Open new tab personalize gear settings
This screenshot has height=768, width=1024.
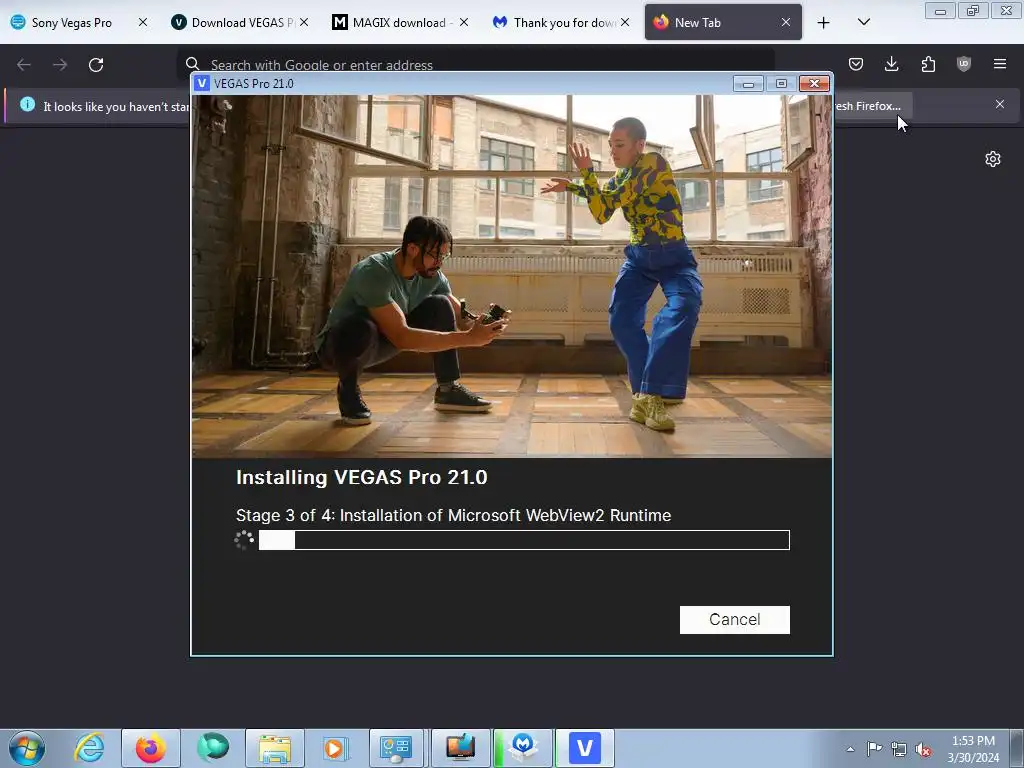click(x=993, y=159)
